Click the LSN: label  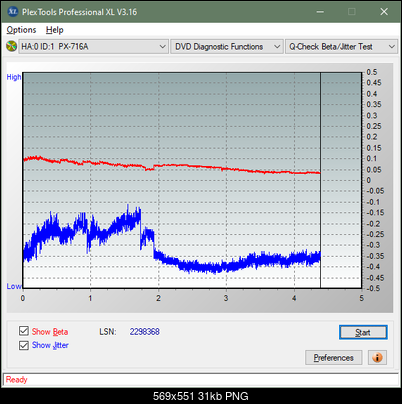108,332
